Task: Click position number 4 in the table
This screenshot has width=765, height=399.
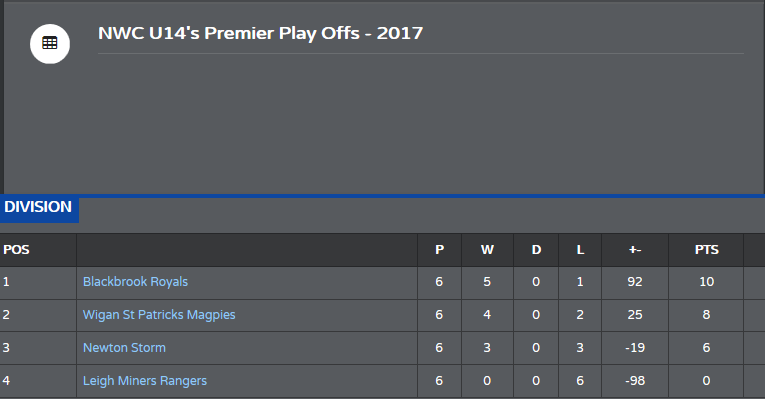Action: (x=6, y=381)
